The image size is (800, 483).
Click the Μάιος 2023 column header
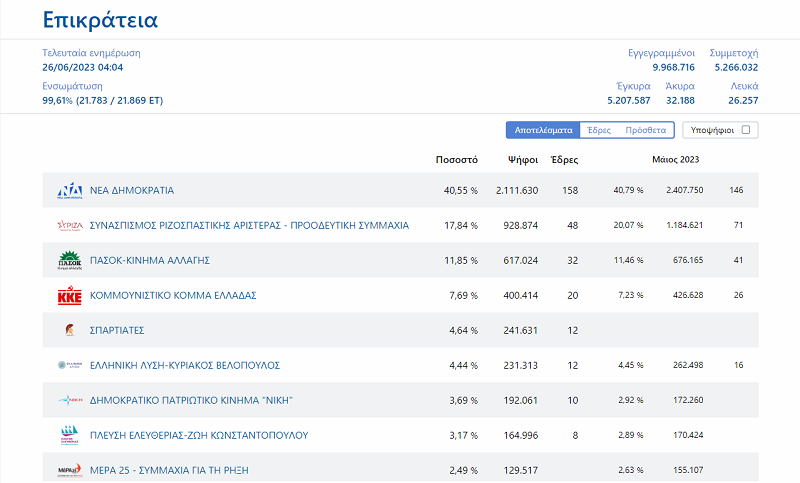pyautogui.click(x=676, y=160)
